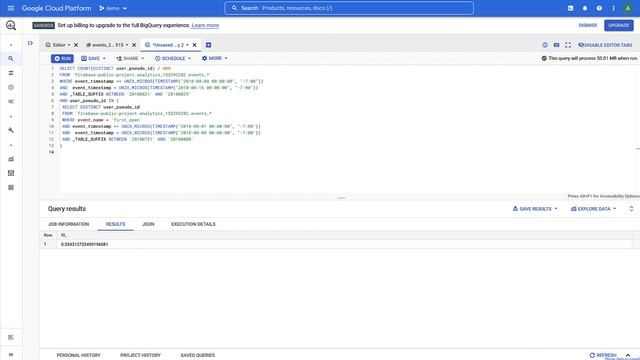Open the events_2...915 tab dropdown arrow

[127, 45]
